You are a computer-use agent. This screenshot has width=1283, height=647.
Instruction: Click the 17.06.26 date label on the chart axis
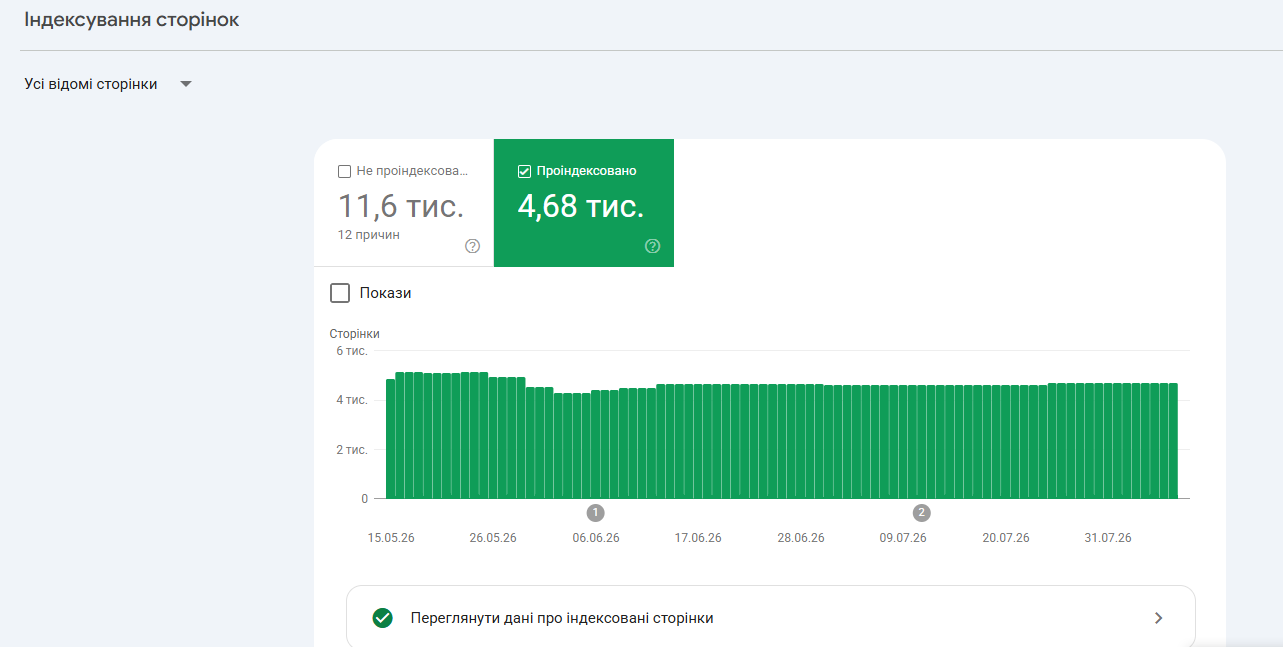tap(698, 538)
